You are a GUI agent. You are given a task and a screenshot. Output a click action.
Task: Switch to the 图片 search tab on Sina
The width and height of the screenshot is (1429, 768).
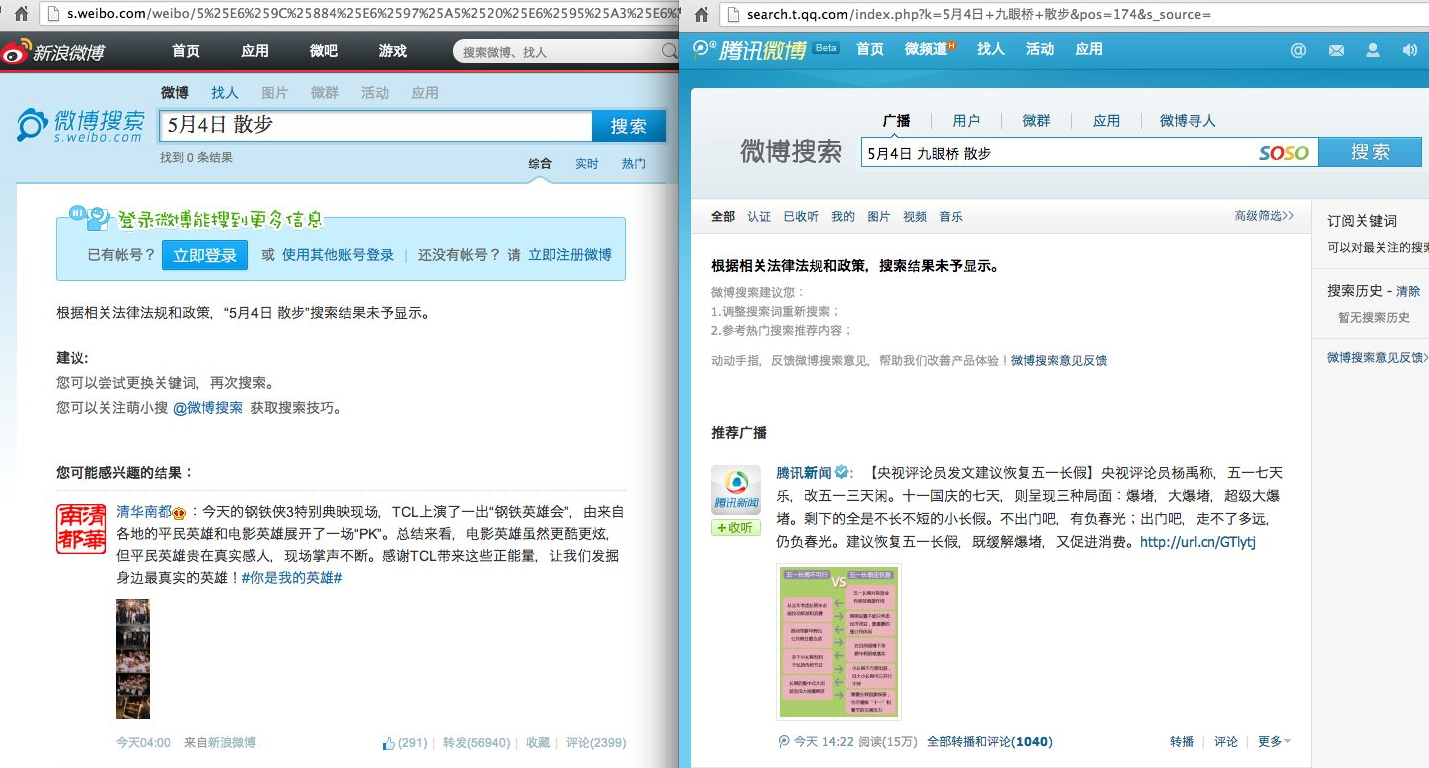pyautogui.click(x=275, y=93)
